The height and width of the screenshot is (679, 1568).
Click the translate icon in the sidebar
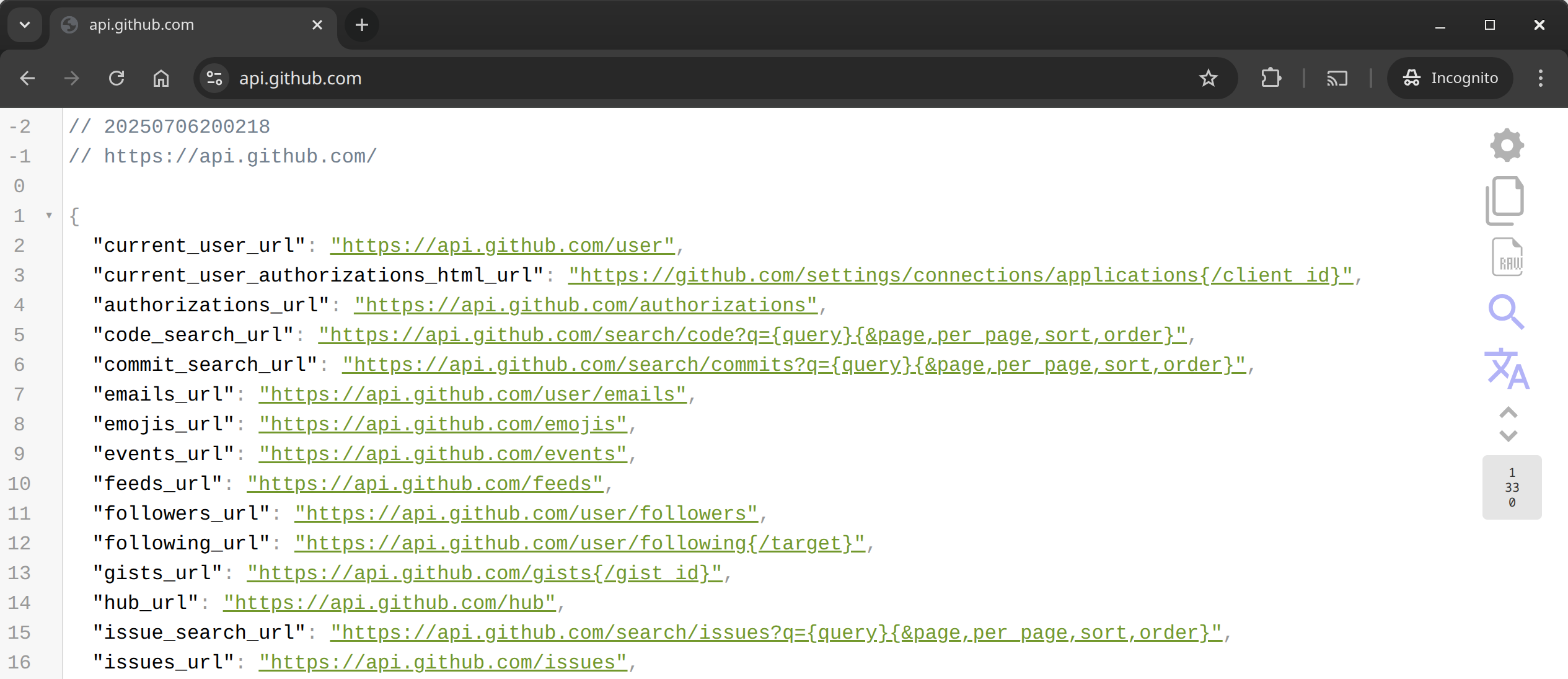[x=1507, y=368]
